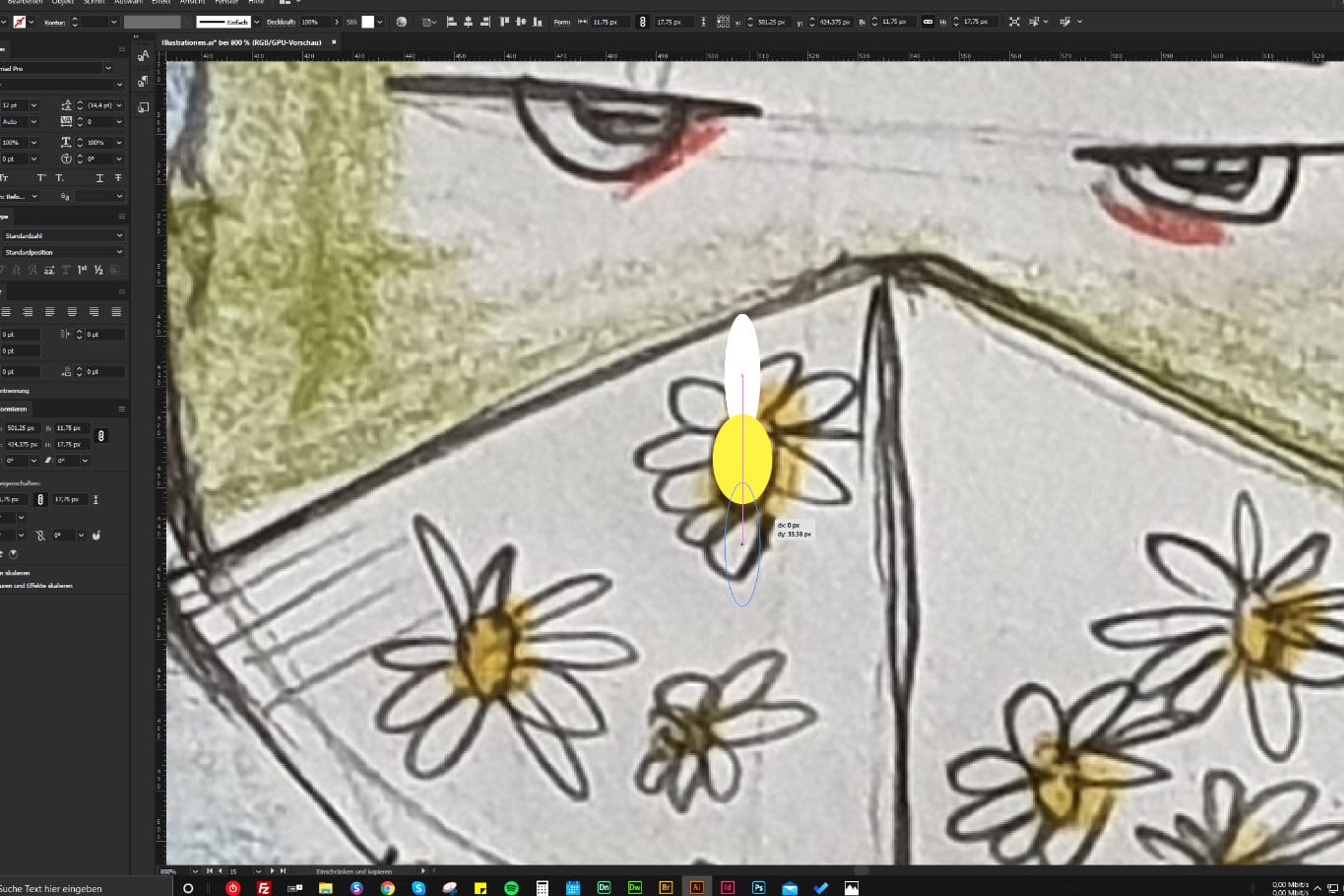The image size is (1344, 896).
Task: Launch Photoshop from the taskbar
Action: (758, 887)
